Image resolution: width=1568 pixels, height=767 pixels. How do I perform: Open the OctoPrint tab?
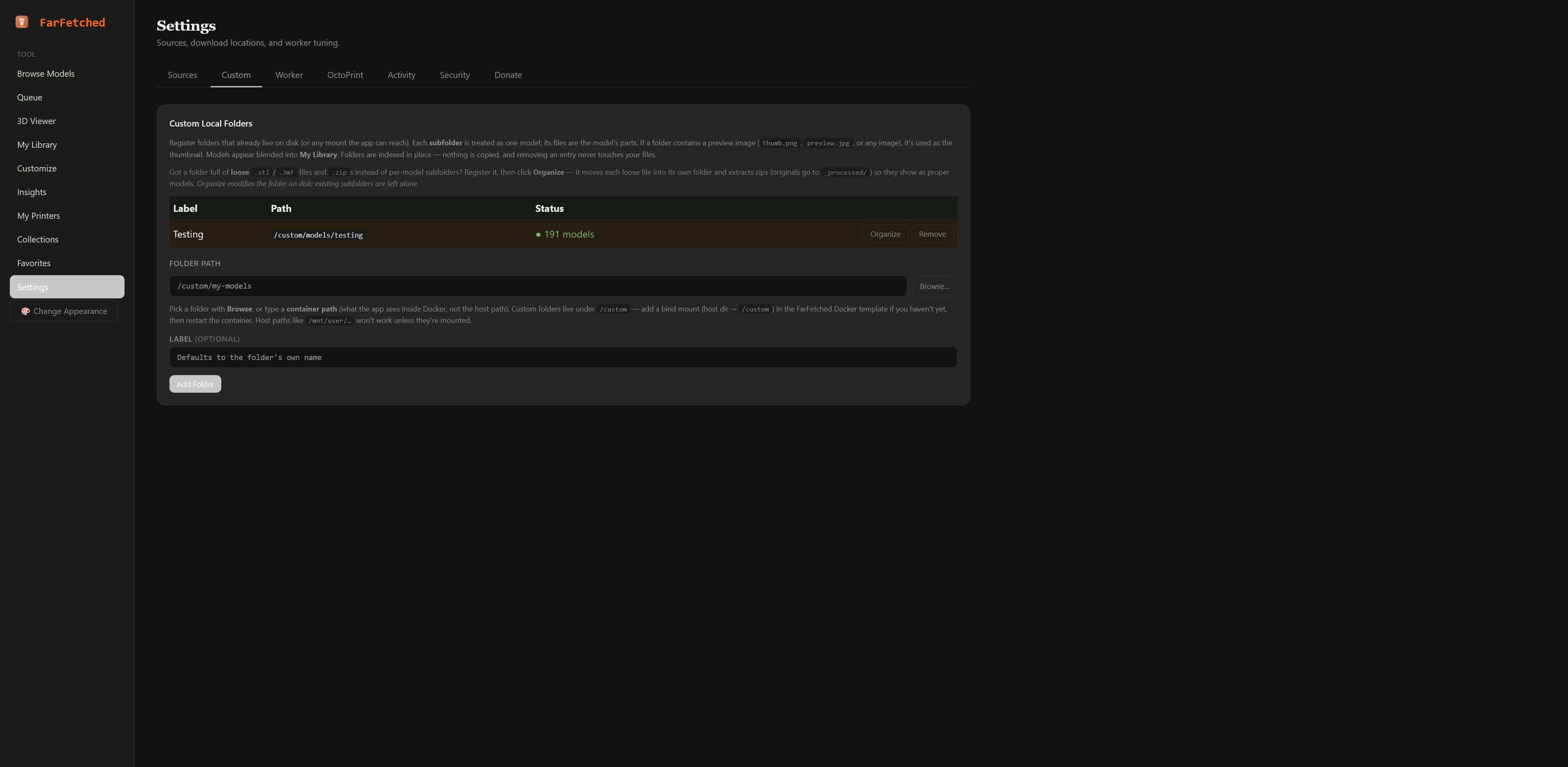pos(345,75)
